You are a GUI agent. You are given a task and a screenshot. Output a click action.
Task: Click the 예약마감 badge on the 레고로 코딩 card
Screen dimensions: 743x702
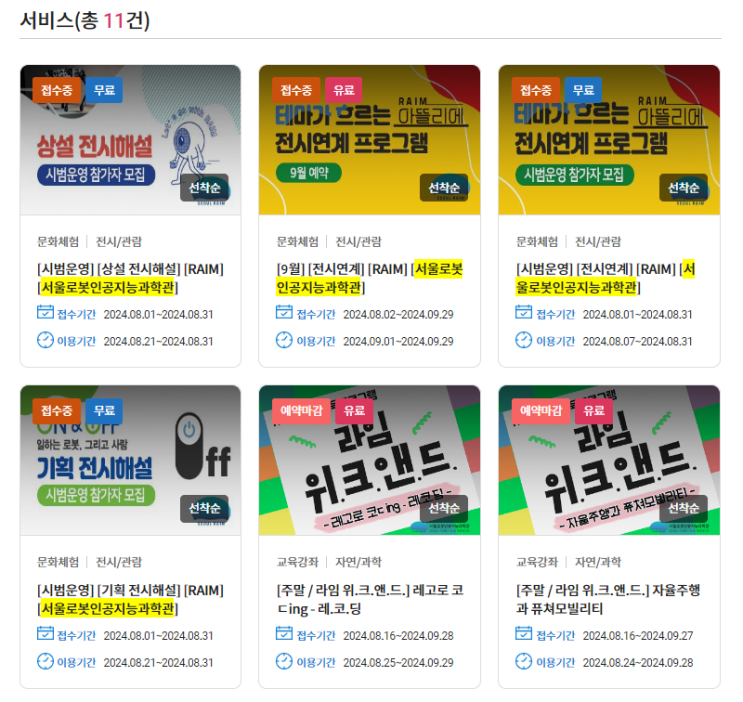pyautogui.click(x=301, y=410)
